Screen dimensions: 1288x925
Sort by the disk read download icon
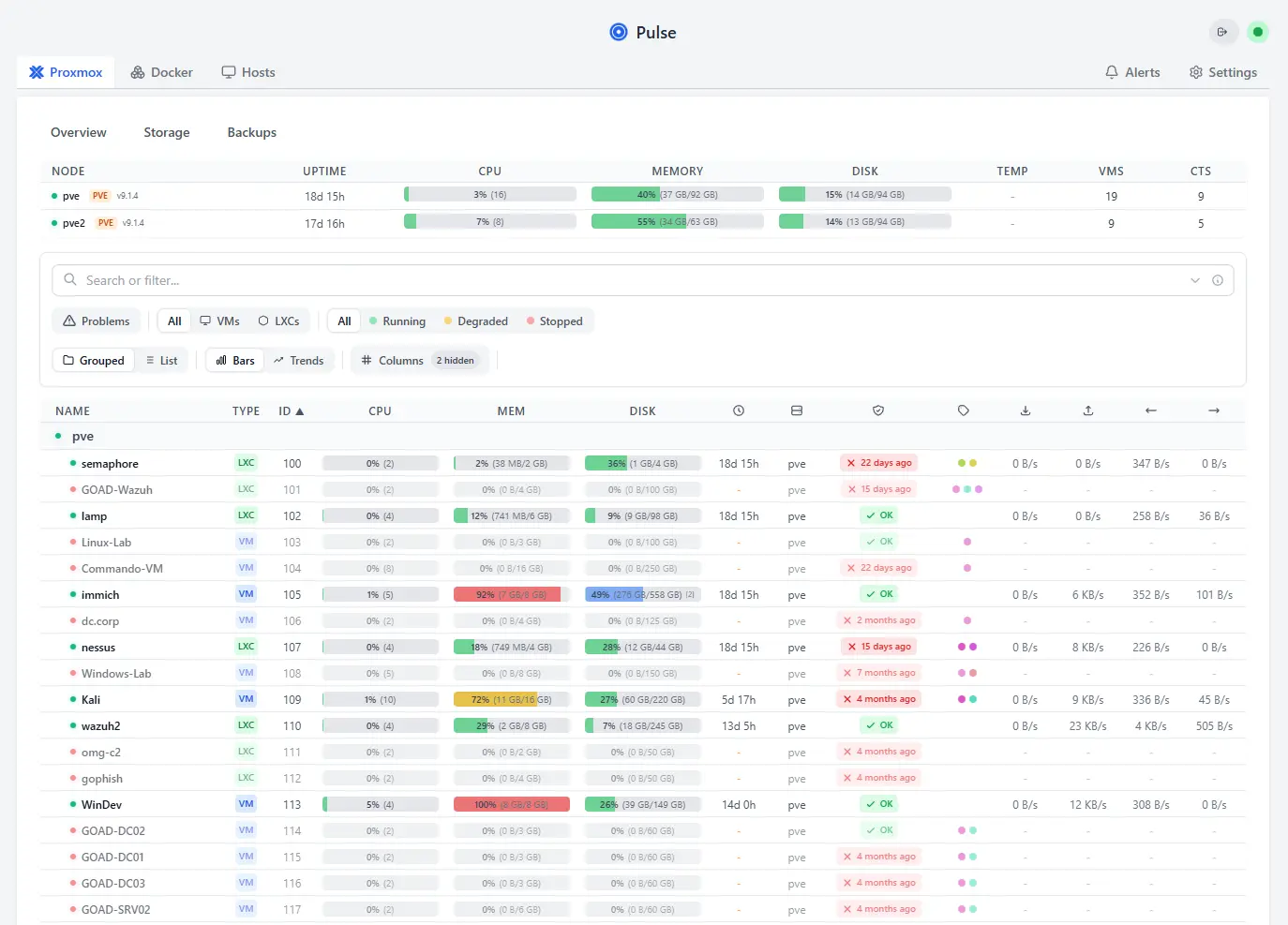point(1026,410)
